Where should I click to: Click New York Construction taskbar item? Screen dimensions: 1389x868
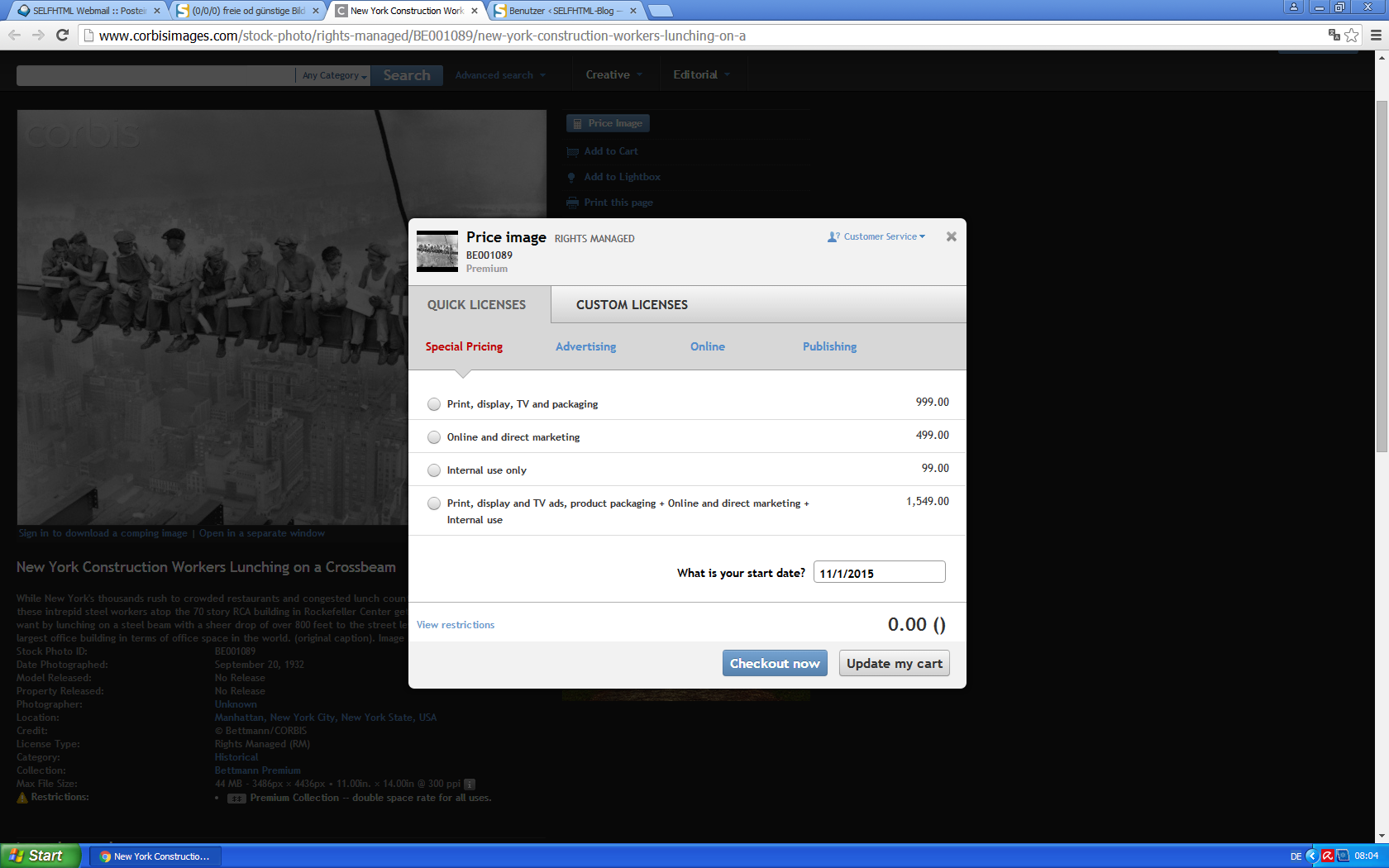click(155, 856)
